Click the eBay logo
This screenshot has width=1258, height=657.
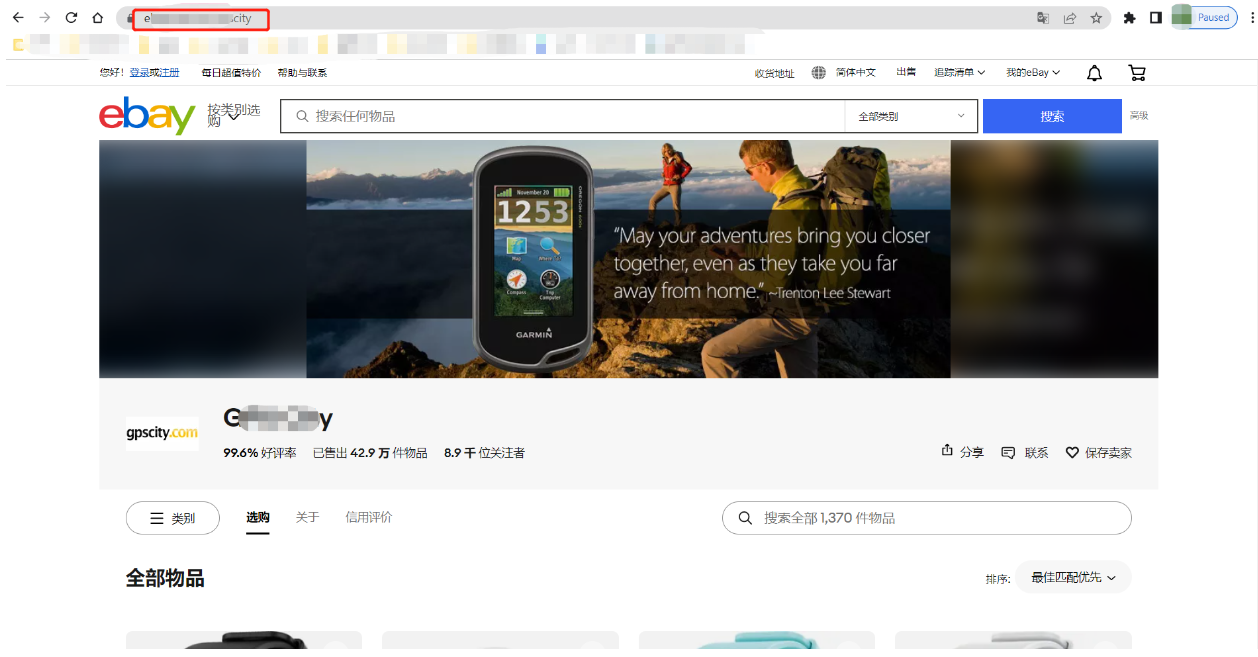pos(146,116)
